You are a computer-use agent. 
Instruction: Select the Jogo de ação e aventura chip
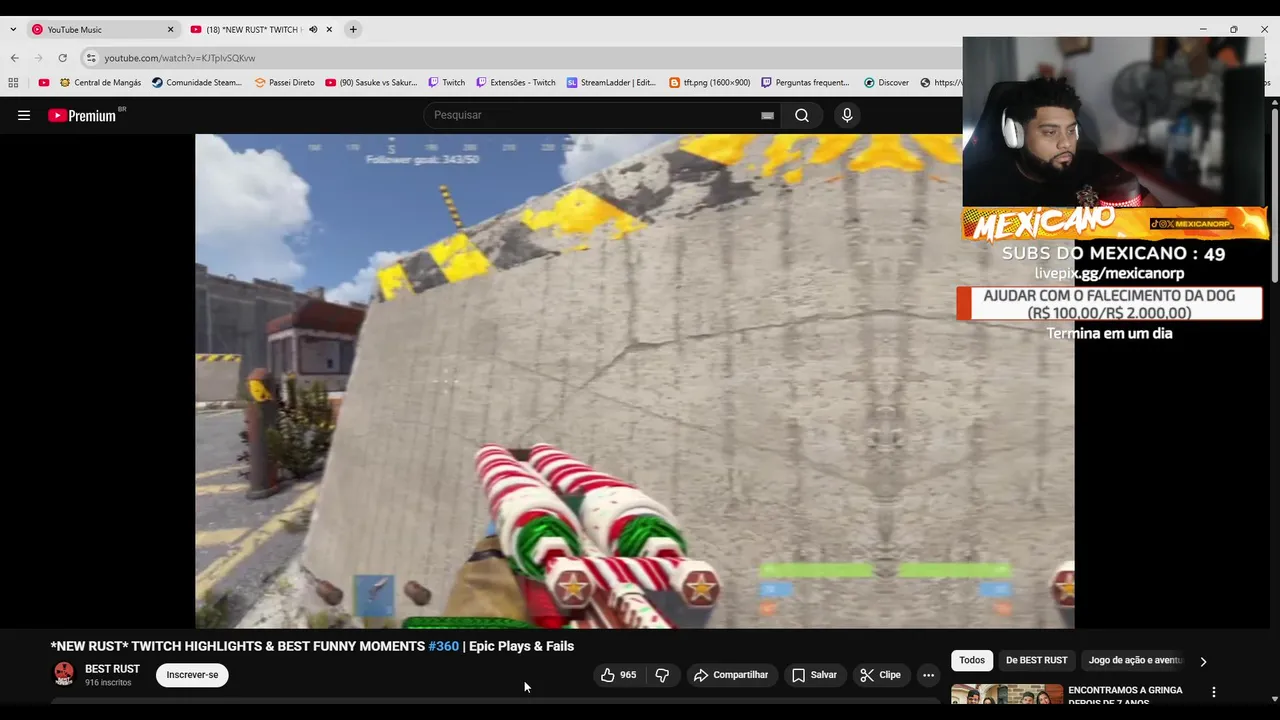click(1135, 660)
